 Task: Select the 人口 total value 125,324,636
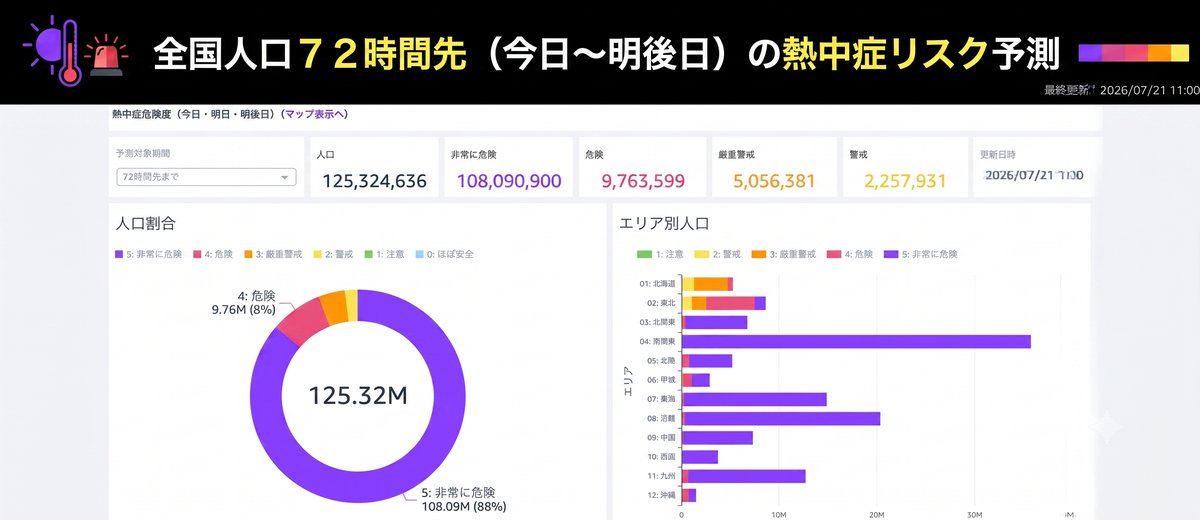pos(374,181)
